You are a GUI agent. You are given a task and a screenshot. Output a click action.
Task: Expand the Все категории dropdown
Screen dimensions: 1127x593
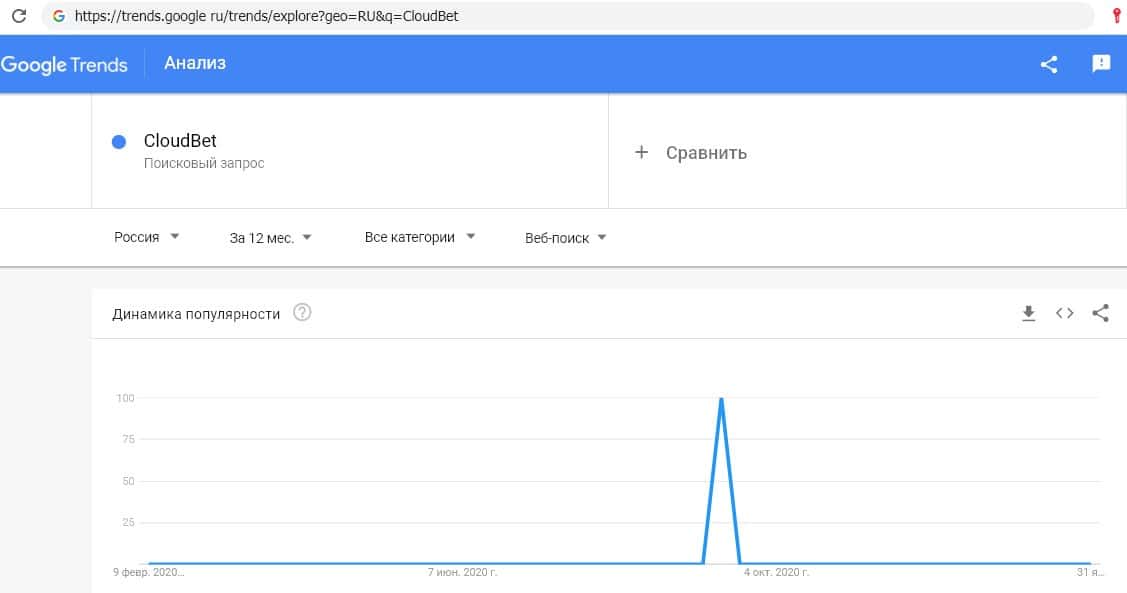pyautogui.click(x=419, y=237)
